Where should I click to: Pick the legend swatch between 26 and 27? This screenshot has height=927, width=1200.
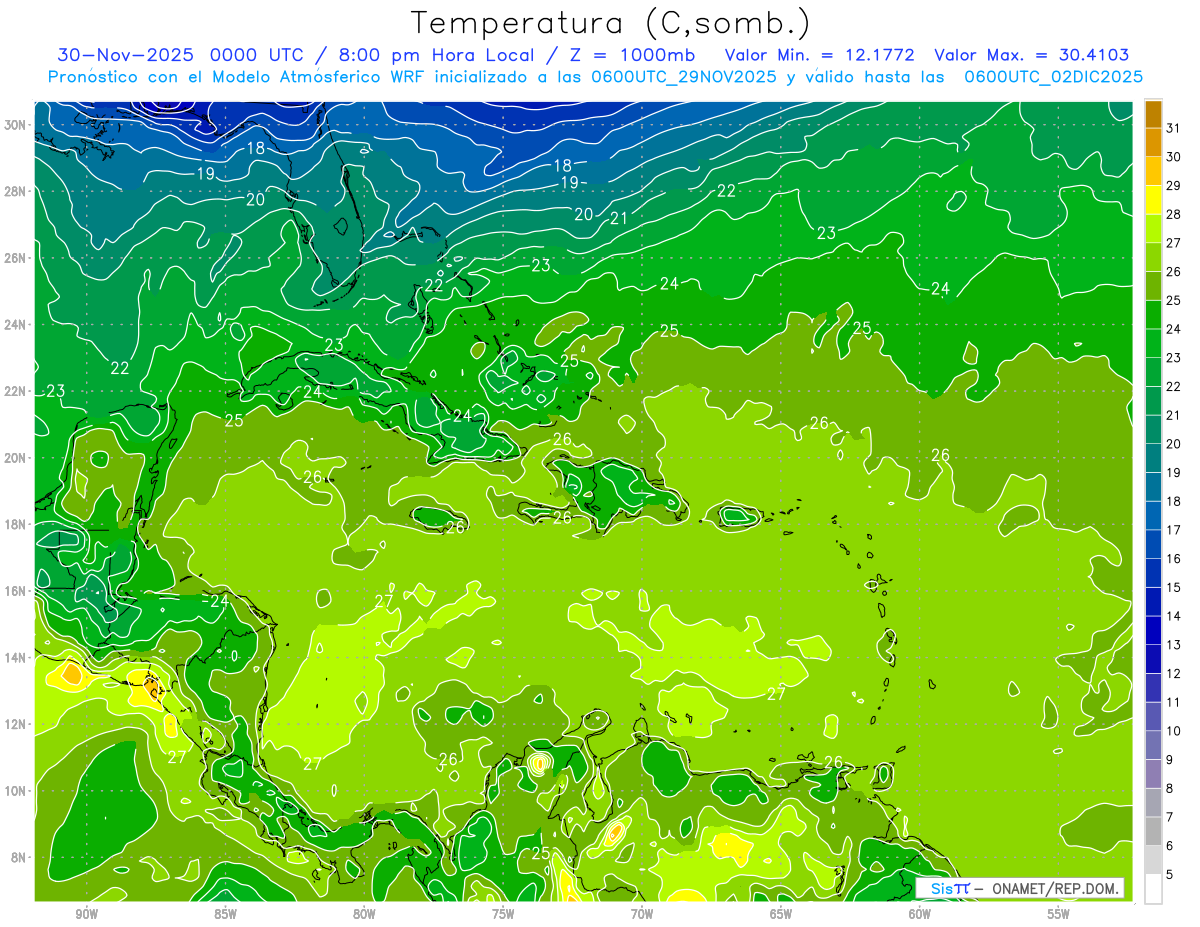coord(1153,256)
